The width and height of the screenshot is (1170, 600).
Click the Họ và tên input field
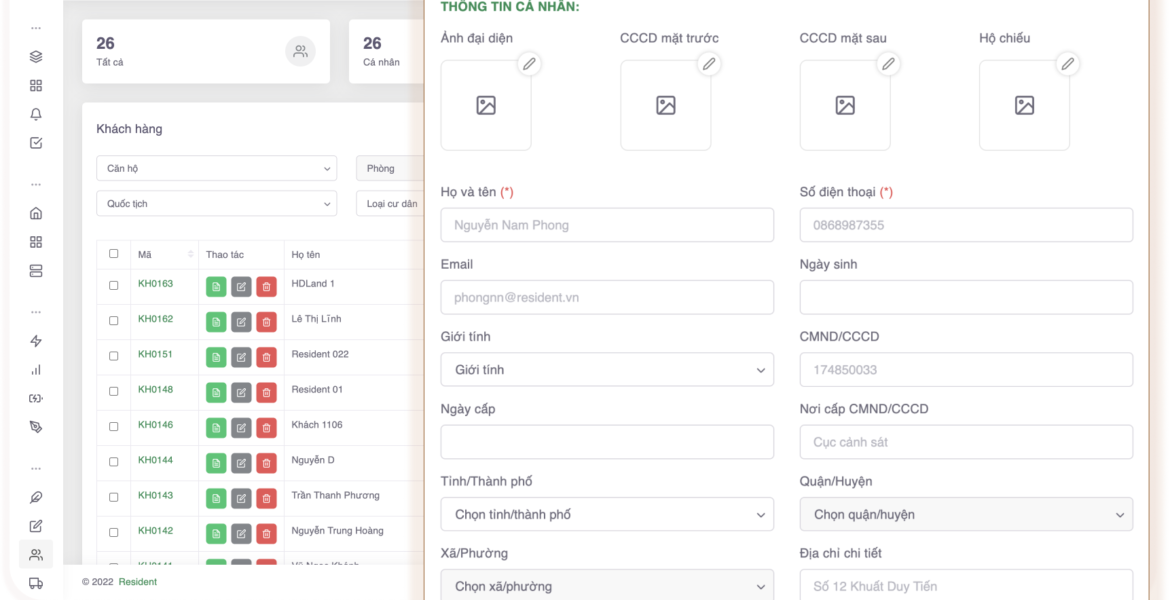[607, 225]
